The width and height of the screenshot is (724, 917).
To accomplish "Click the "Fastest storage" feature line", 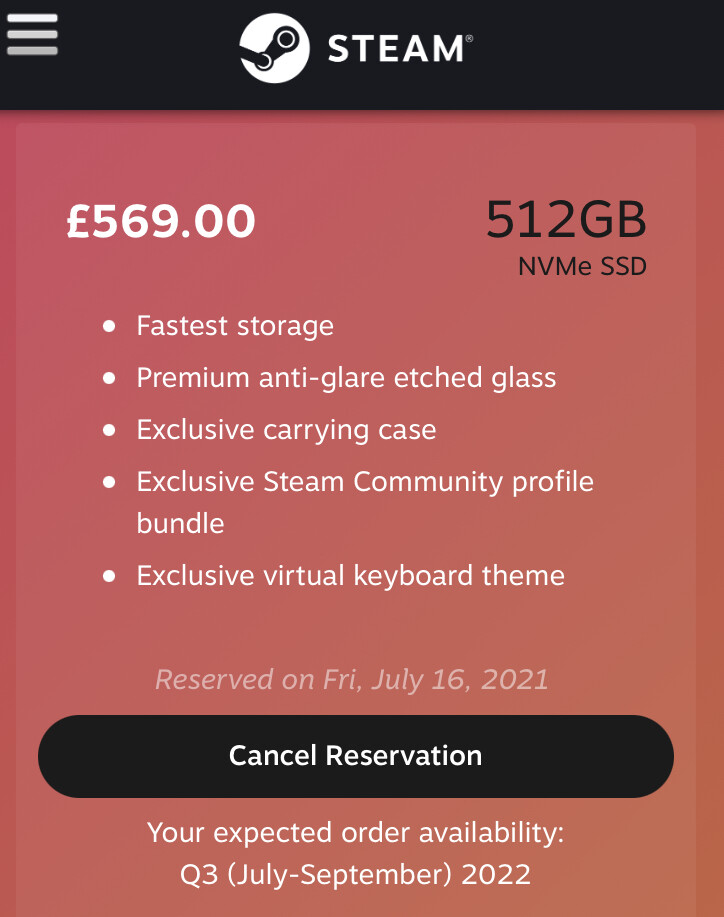I will click(x=235, y=326).
